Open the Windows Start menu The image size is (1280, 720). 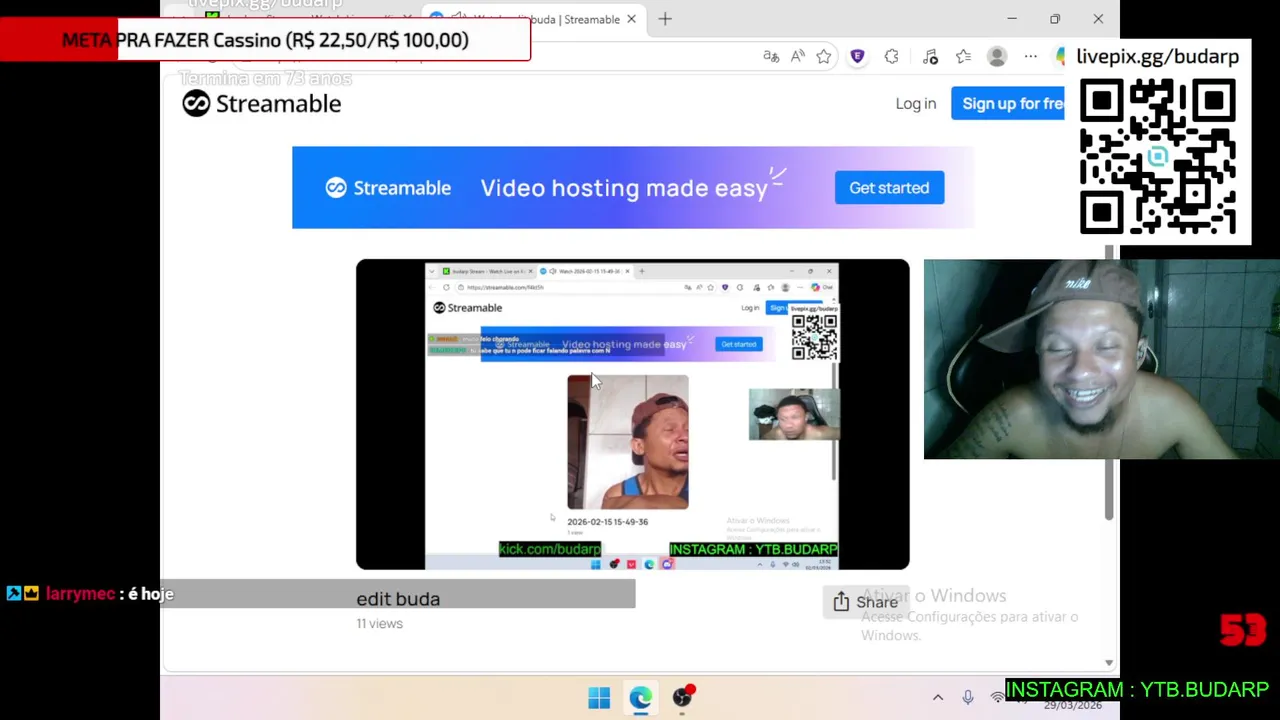point(599,698)
